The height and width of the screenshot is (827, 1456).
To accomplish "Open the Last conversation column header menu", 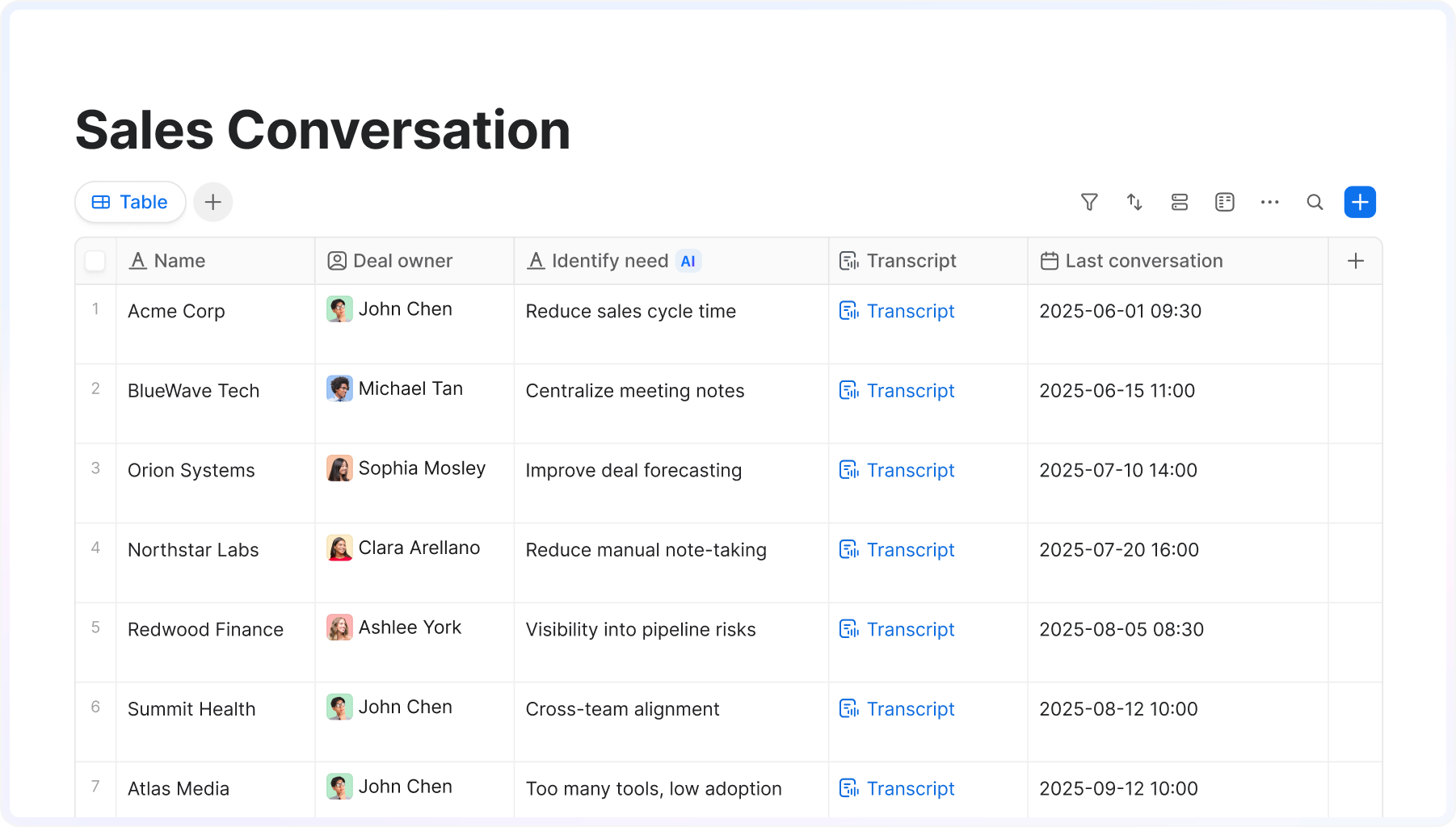I will [x=1143, y=261].
